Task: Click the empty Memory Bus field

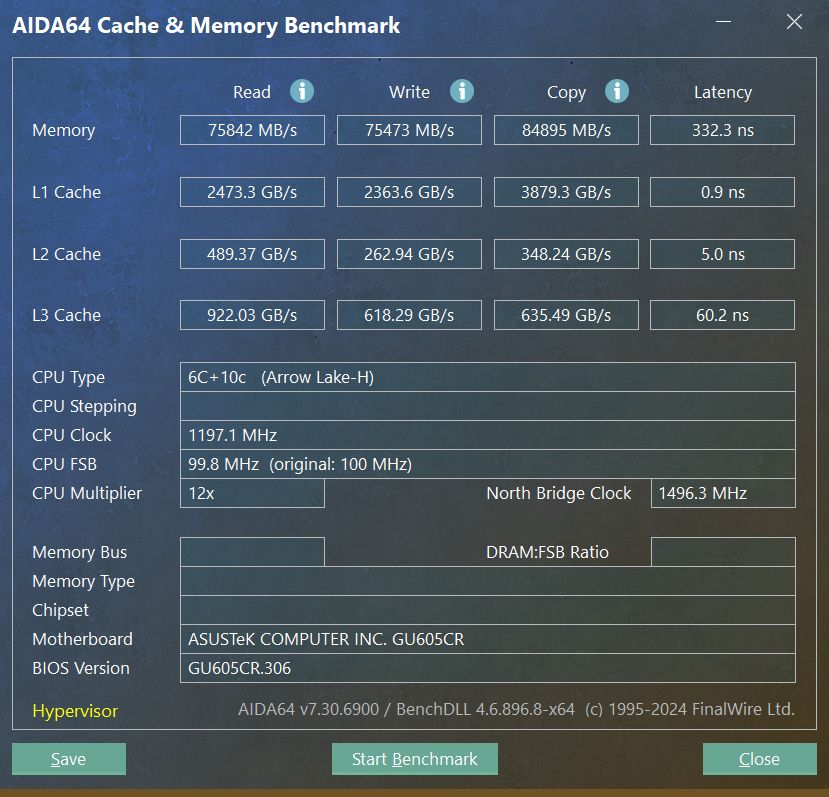Action: (x=252, y=552)
